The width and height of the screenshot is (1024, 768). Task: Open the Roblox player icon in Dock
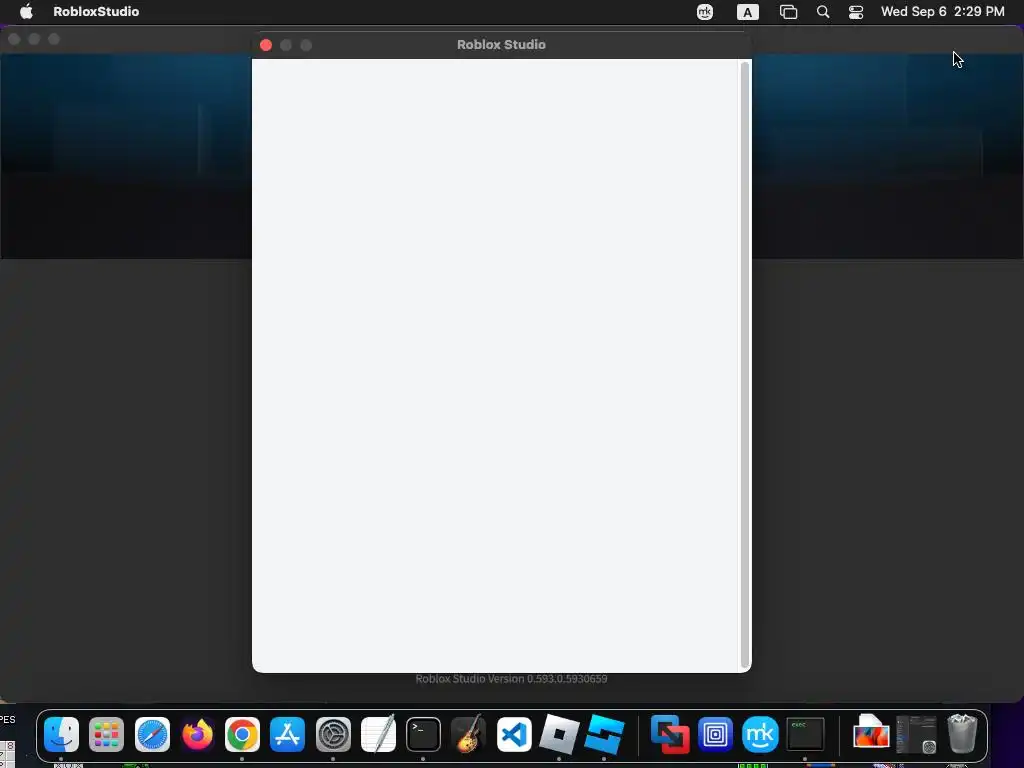click(x=559, y=734)
